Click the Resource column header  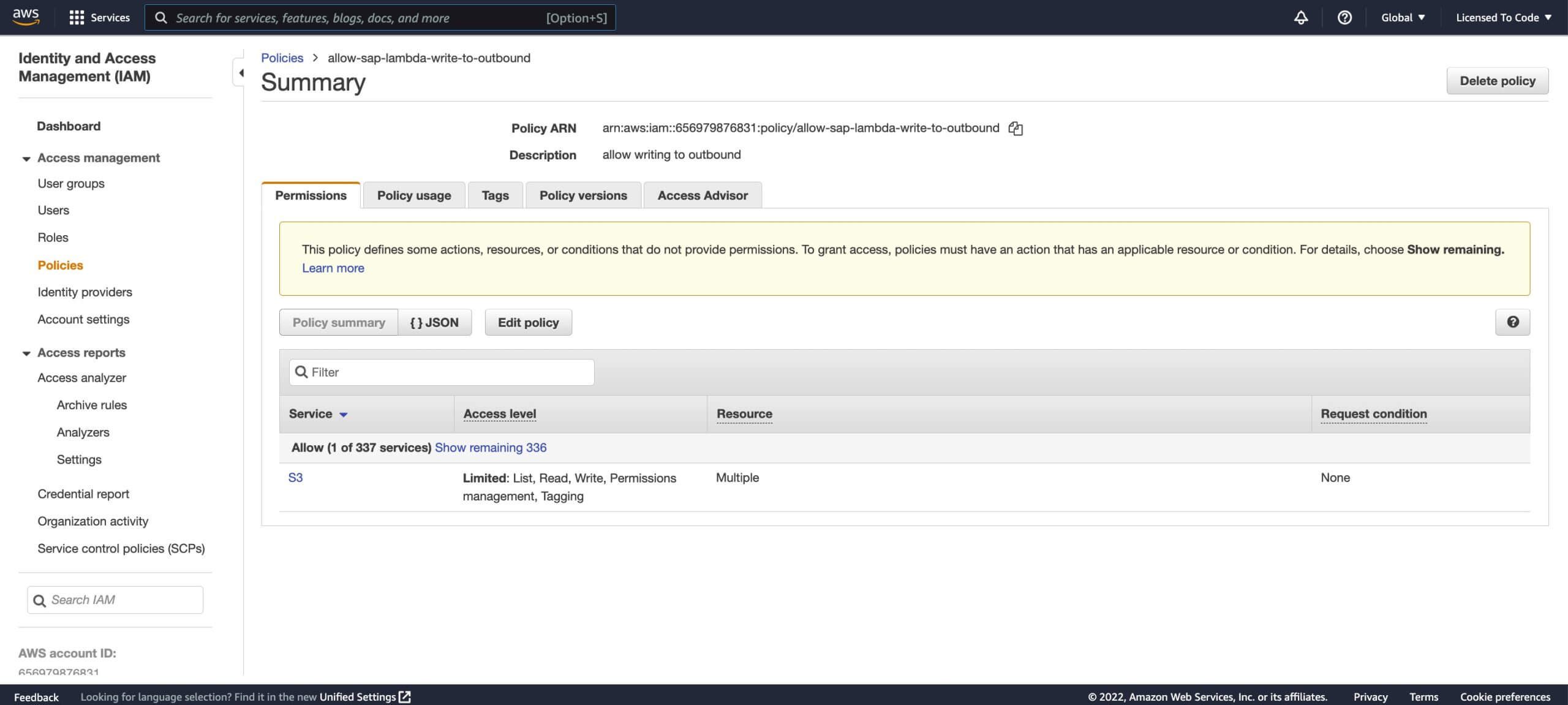coord(744,414)
